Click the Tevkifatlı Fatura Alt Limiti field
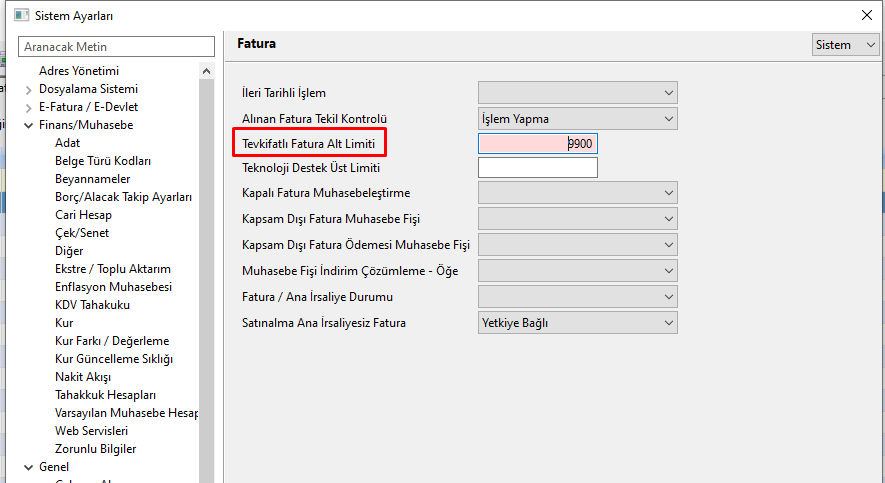The image size is (885, 483). click(537, 144)
